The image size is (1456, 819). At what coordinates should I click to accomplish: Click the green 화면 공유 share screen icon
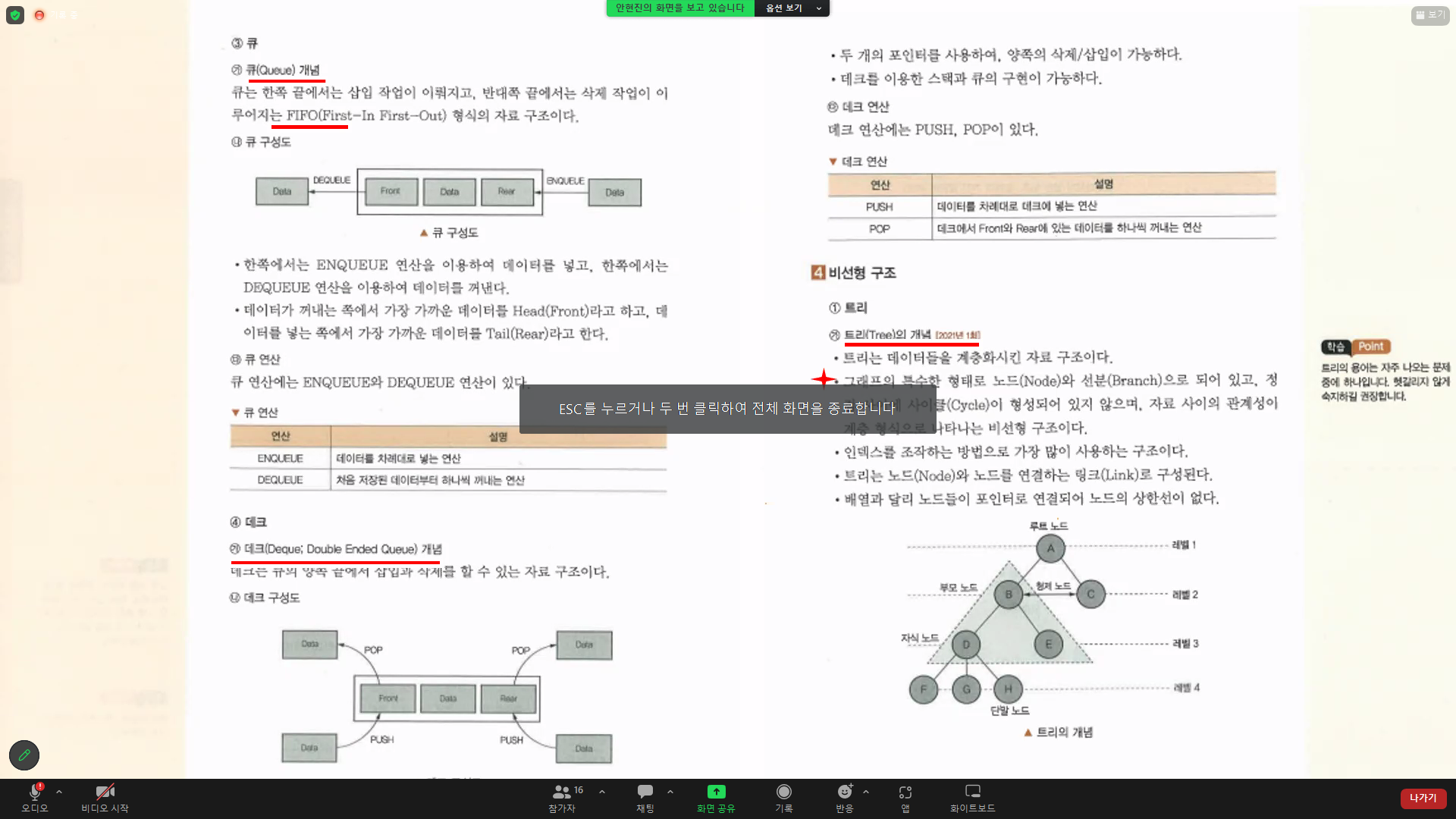[716, 792]
